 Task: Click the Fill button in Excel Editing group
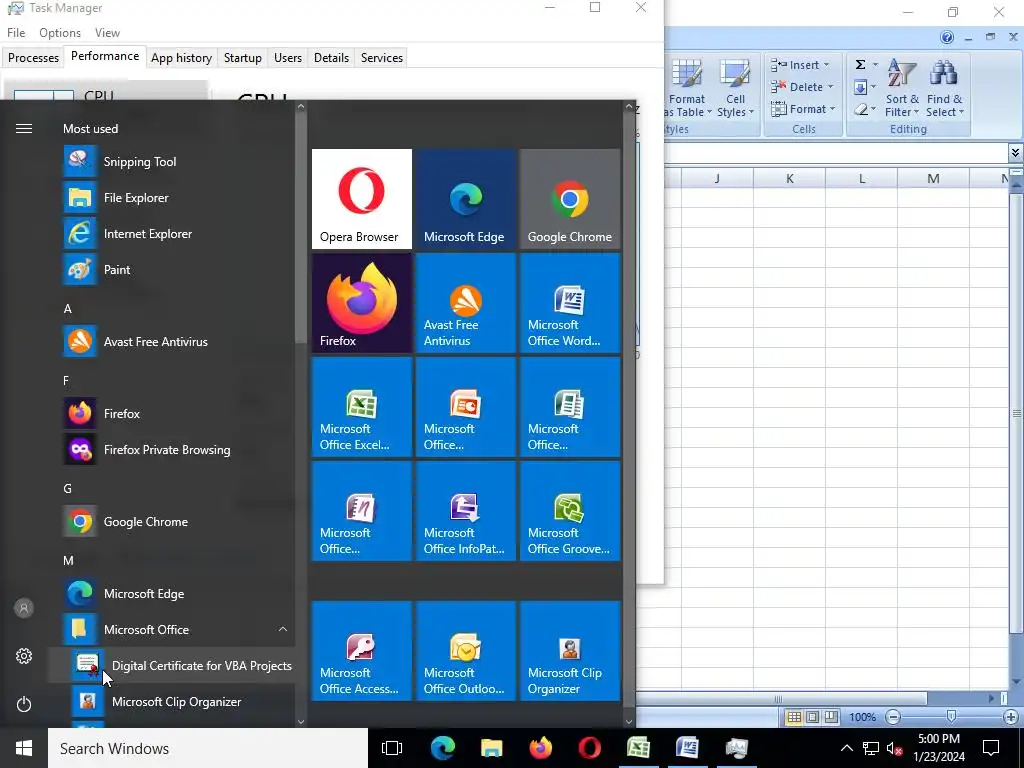[861, 87]
